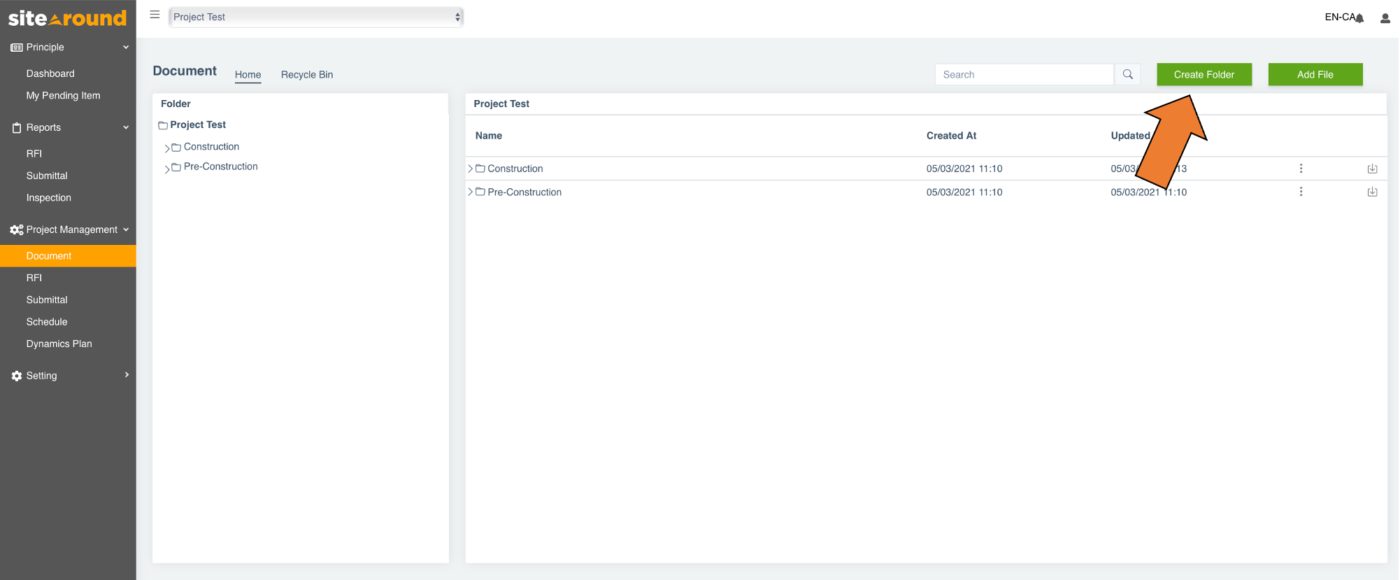This screenshot has width=1400, height=580.
Task: Click the SiteAround logo
Action: (65, 16)
